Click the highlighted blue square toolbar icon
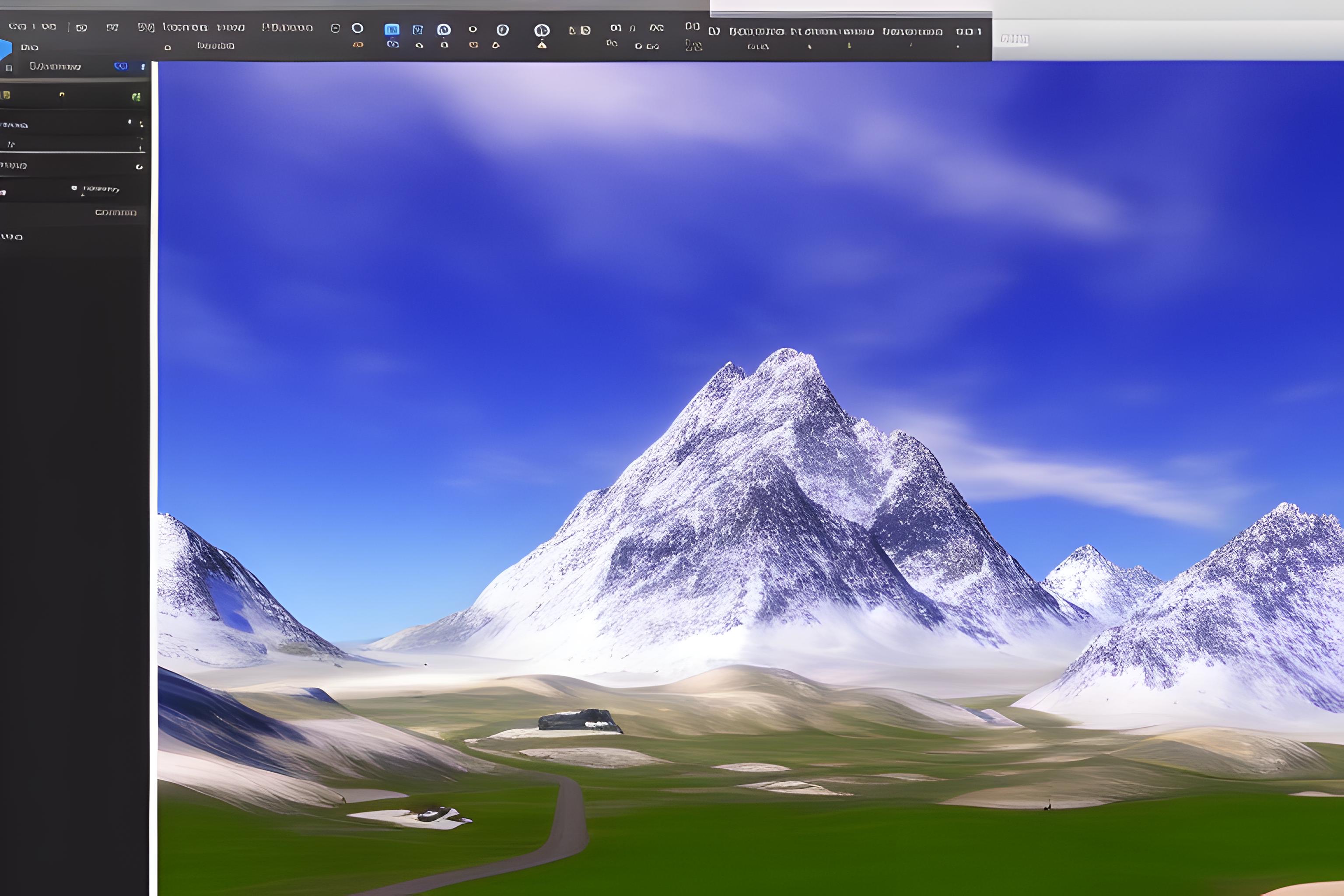Screen dimensions: 1344x896 392,29
